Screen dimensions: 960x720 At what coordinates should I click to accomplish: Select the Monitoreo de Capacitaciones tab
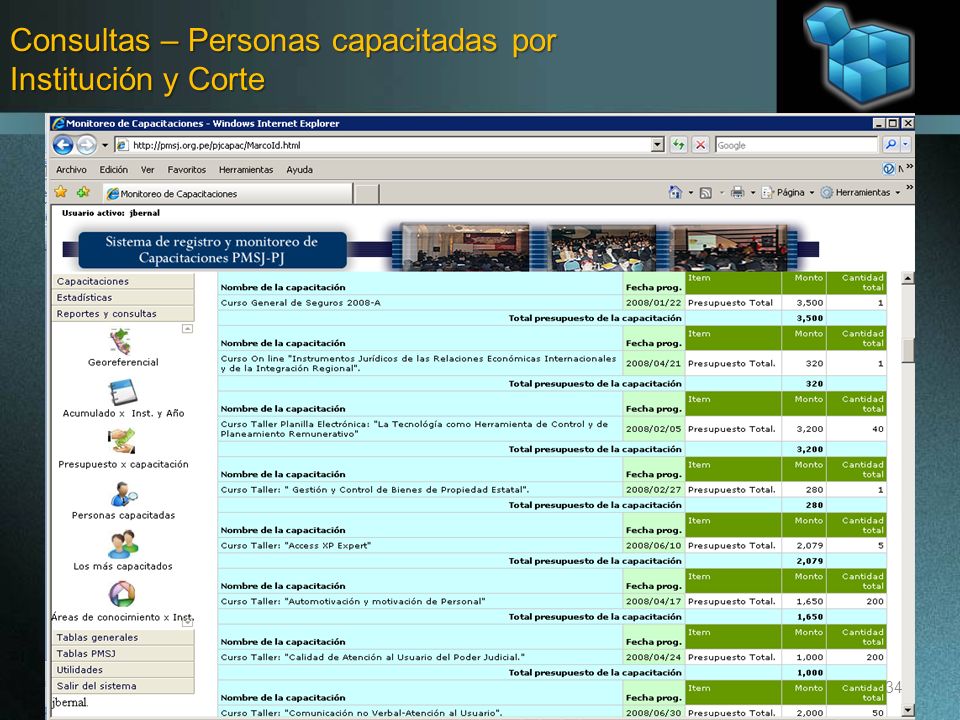(x=227, y=193)
